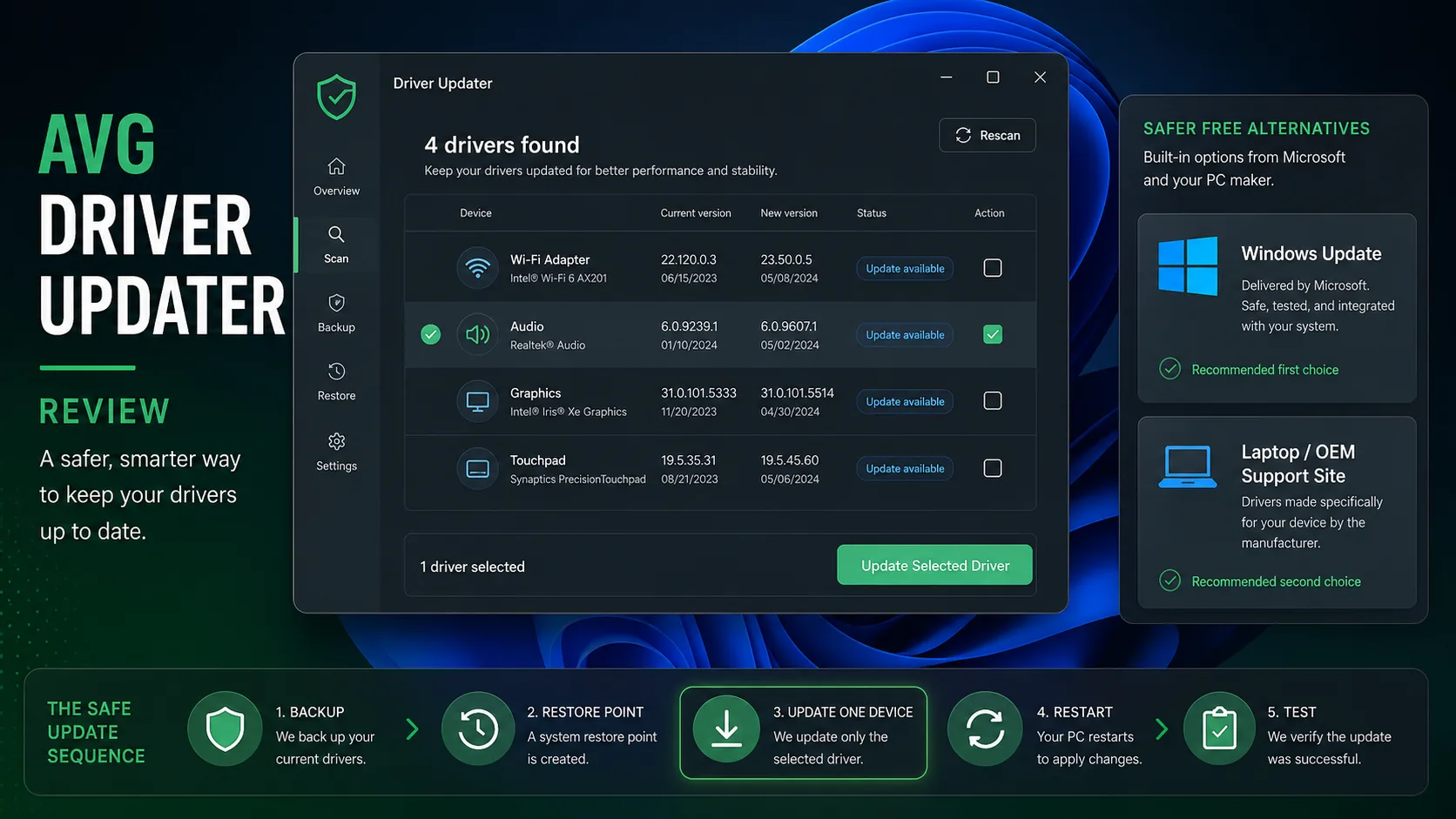
Task: Select the Scan magnifier icon
Action: pyautogui.click(x=336, y=234)
